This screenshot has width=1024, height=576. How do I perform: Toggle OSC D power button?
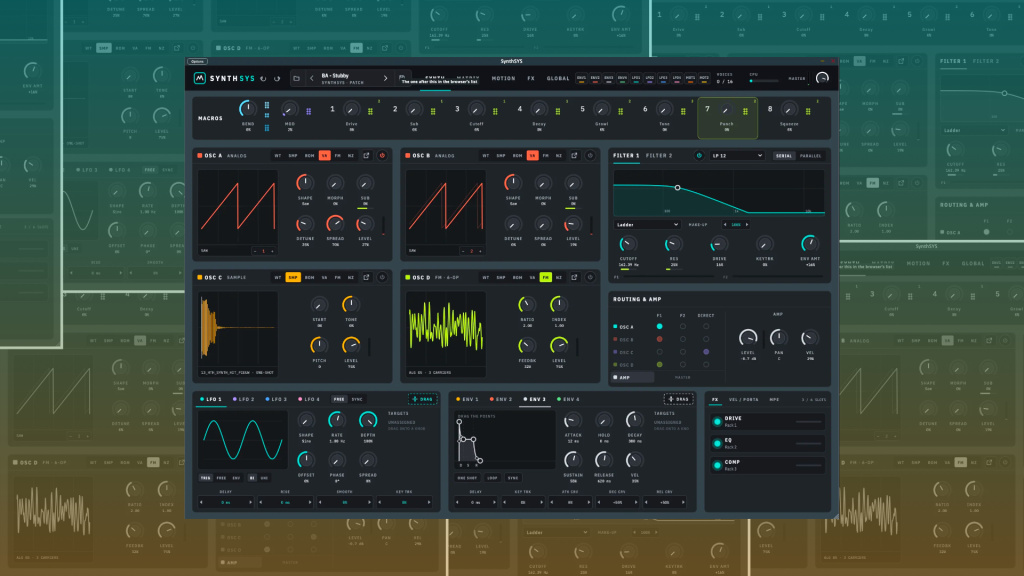pos(590,277)
